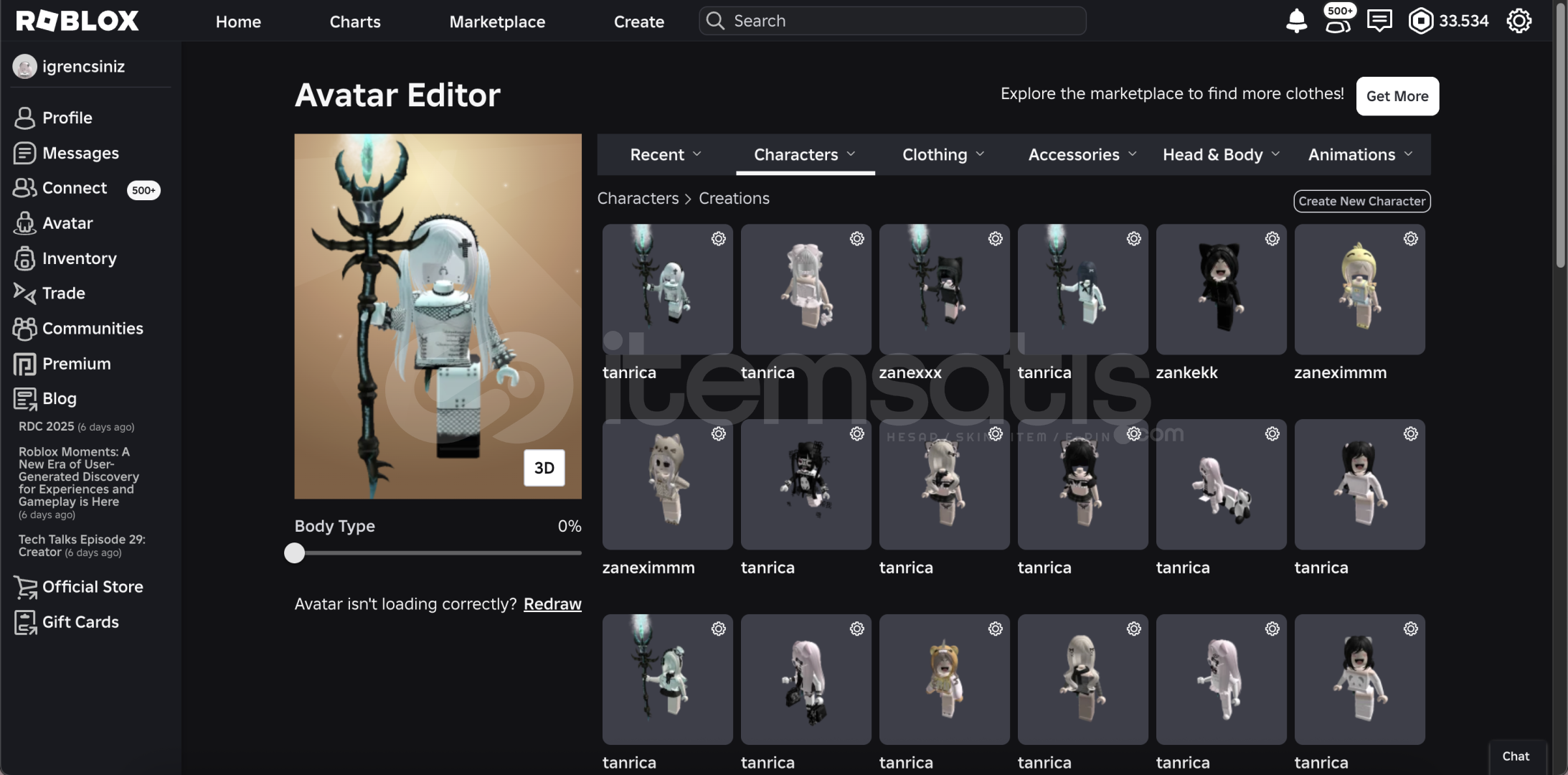Click the search magnifier icon
The image size is (1568, 775).
pyautogui.click(x=715, y=21)
